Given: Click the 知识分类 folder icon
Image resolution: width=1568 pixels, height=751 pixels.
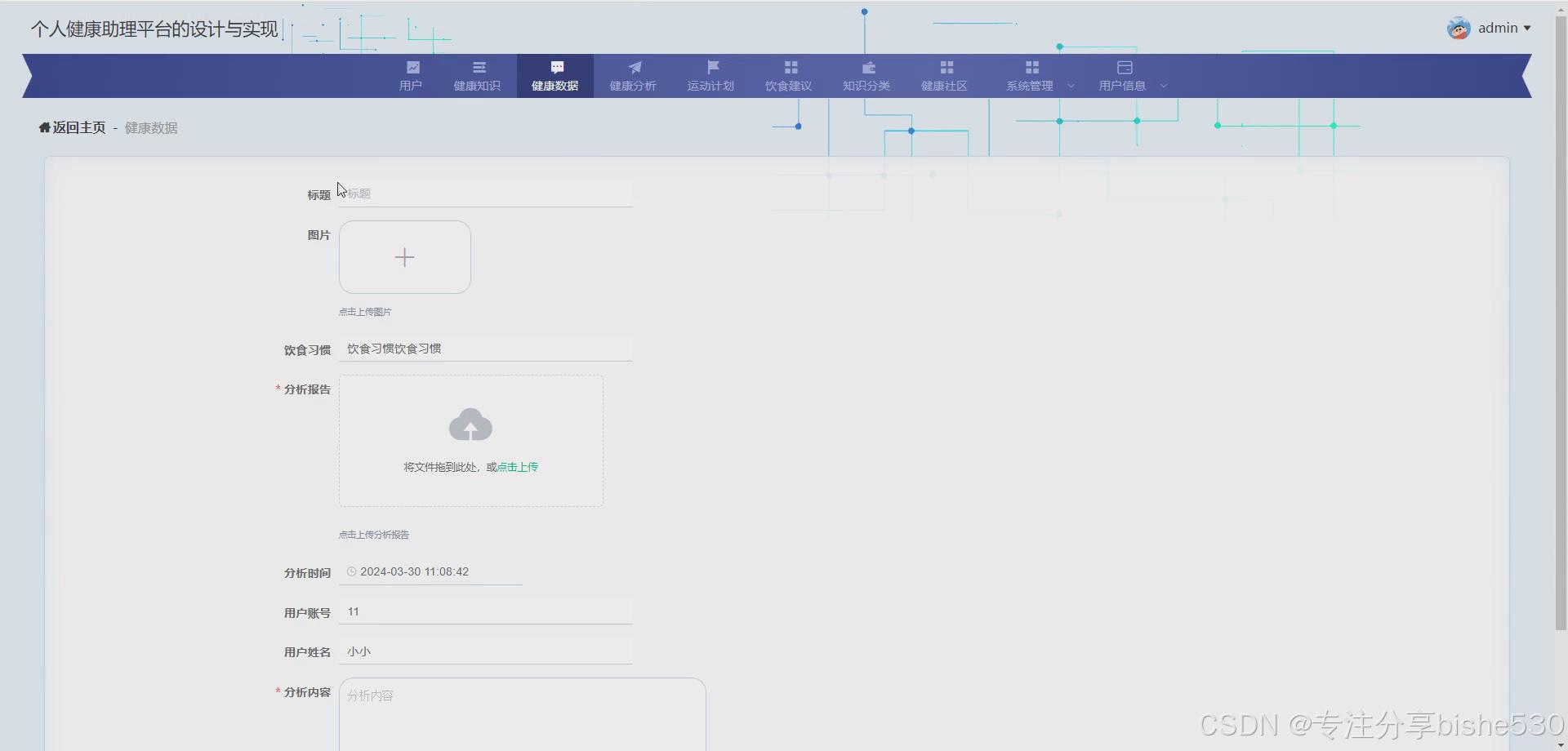Looking at the screenshot, I should click(x=869, y=68).
